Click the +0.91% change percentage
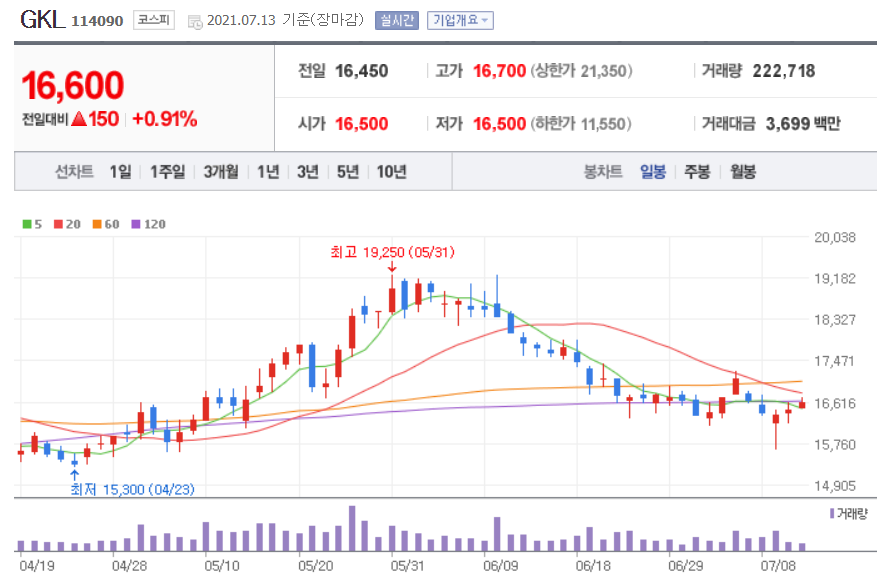The height and width of the screenshot is (581, 877). click(165, 119)
